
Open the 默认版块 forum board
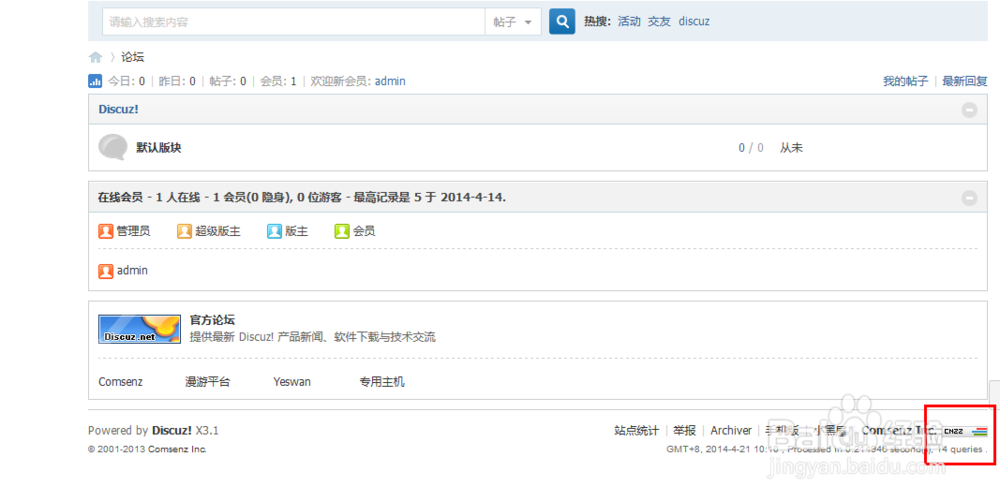click(159, 147)
